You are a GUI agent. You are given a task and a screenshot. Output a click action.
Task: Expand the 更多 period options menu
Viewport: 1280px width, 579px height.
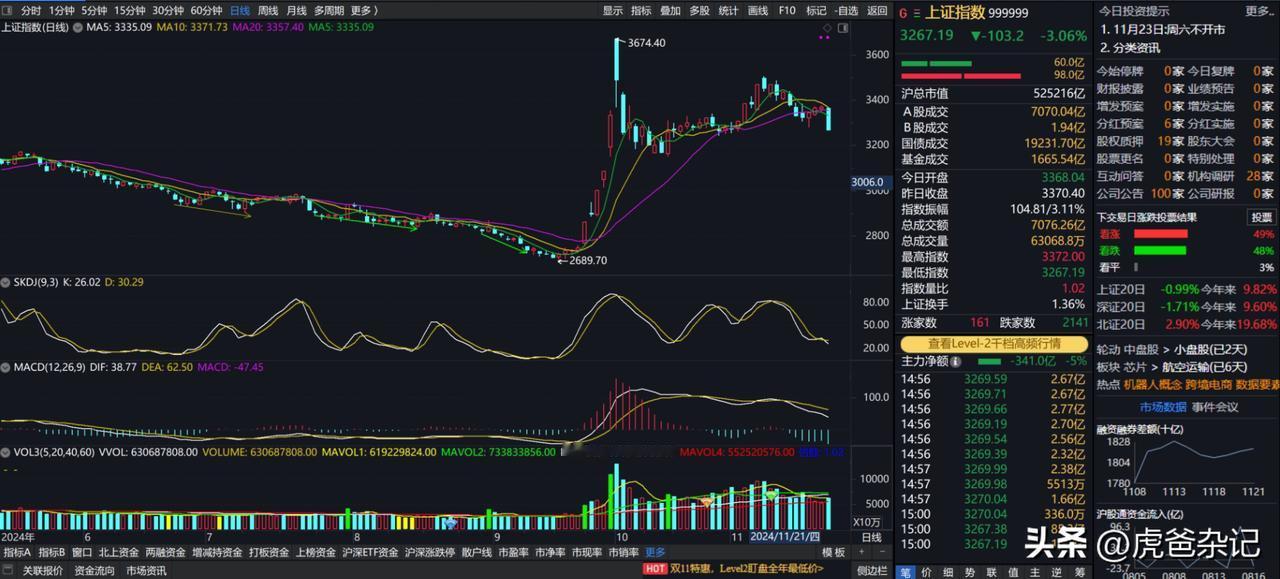click(364, 11)
